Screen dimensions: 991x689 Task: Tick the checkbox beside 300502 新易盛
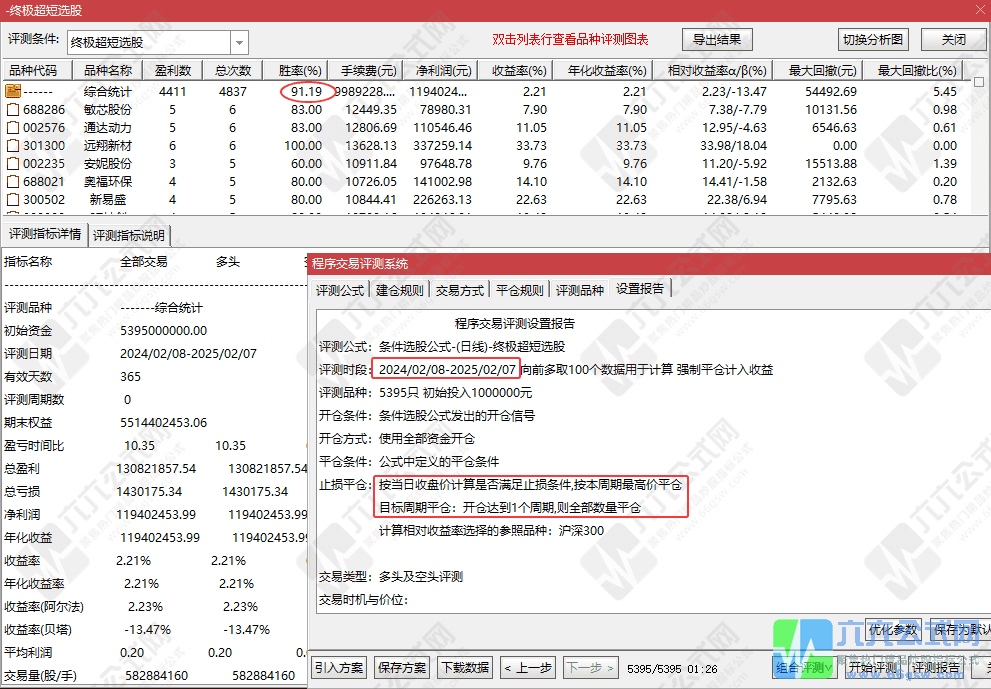pyautogui.click(x=14, y=199)
